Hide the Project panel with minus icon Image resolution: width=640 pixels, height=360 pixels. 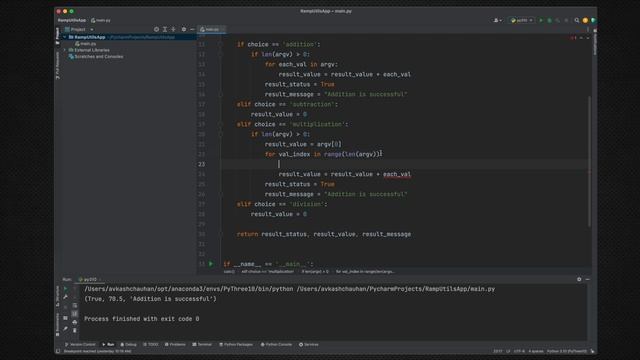(192, 29)
